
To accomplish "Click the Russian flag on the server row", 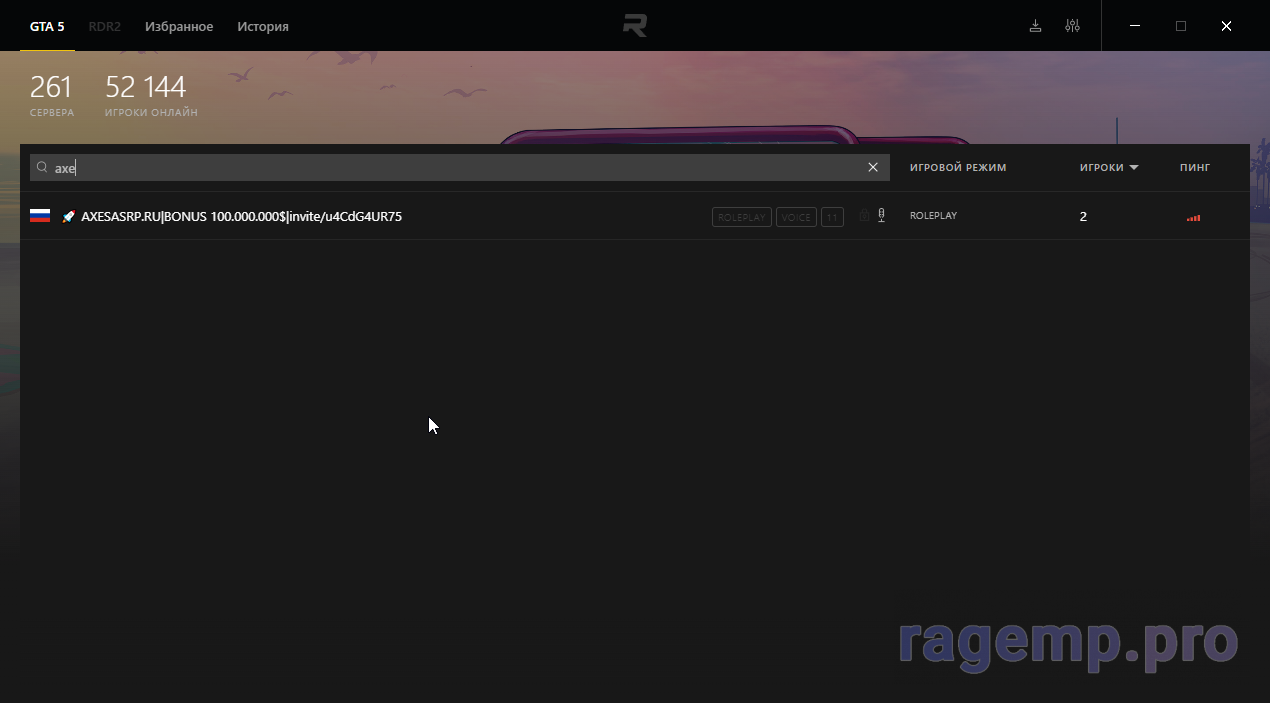I will (x=39, y=215).
